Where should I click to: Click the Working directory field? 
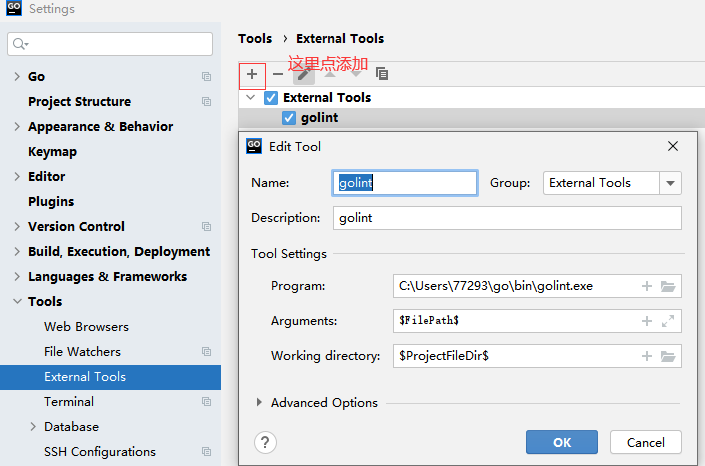click(x=537, y=356)
